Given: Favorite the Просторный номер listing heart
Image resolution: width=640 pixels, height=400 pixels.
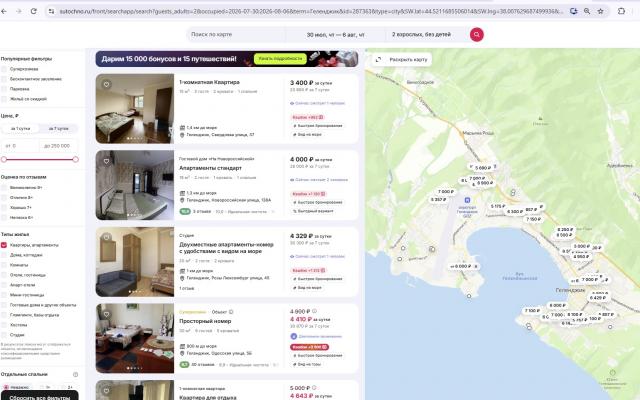Looking at the screenshot, I should tap(106, 314).
